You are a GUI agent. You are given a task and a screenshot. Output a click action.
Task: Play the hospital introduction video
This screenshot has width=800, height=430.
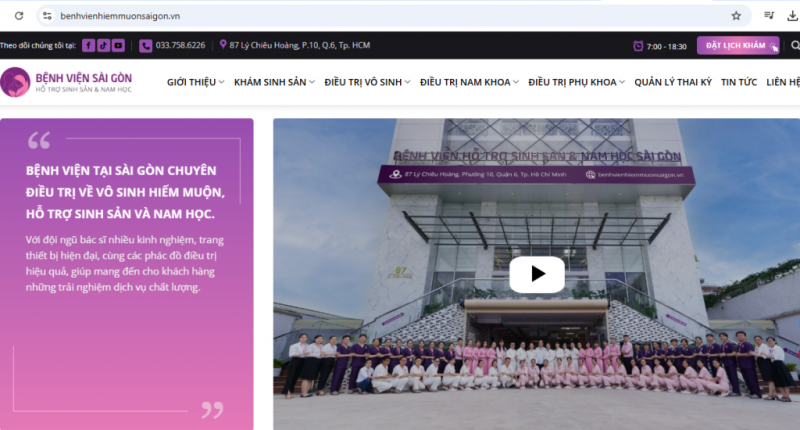537,274
